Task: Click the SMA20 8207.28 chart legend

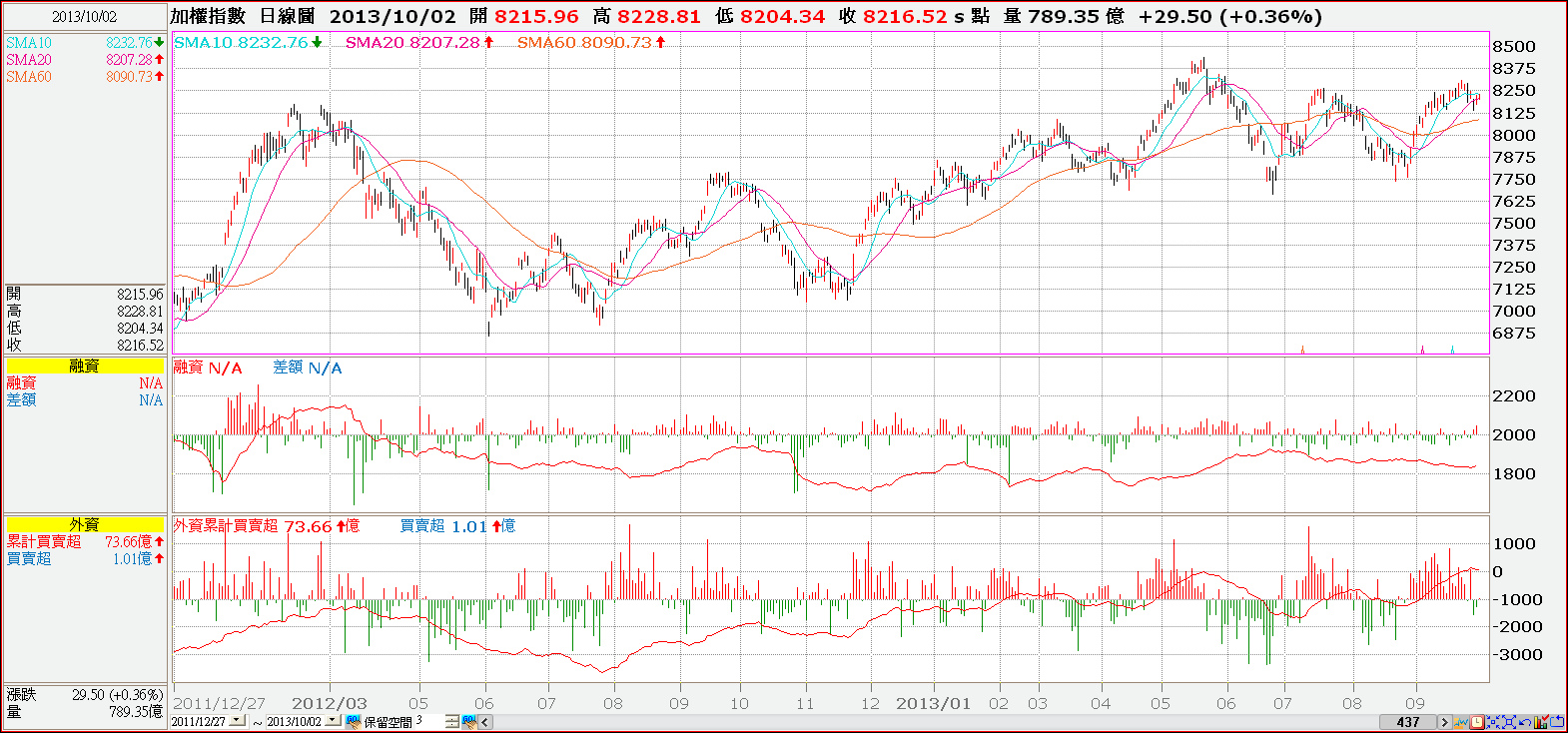Action: [419, 42]
